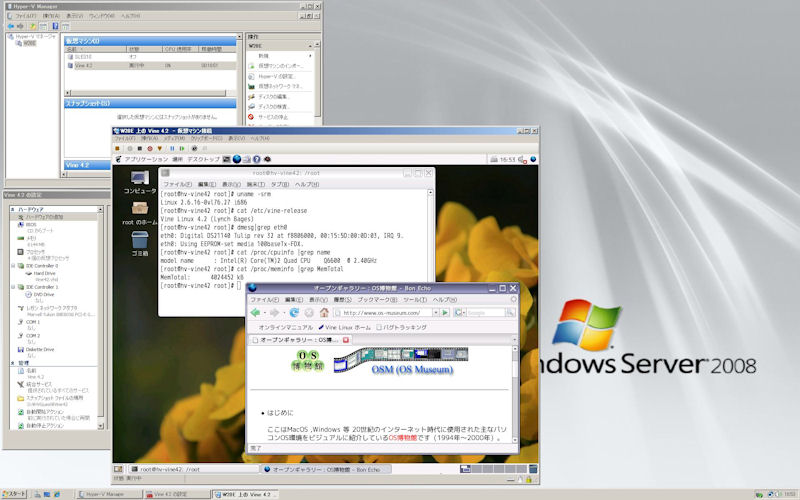
Task: Click the Forward arrow in Hyper-V Manager toolbar
Action: coord(20,26)
